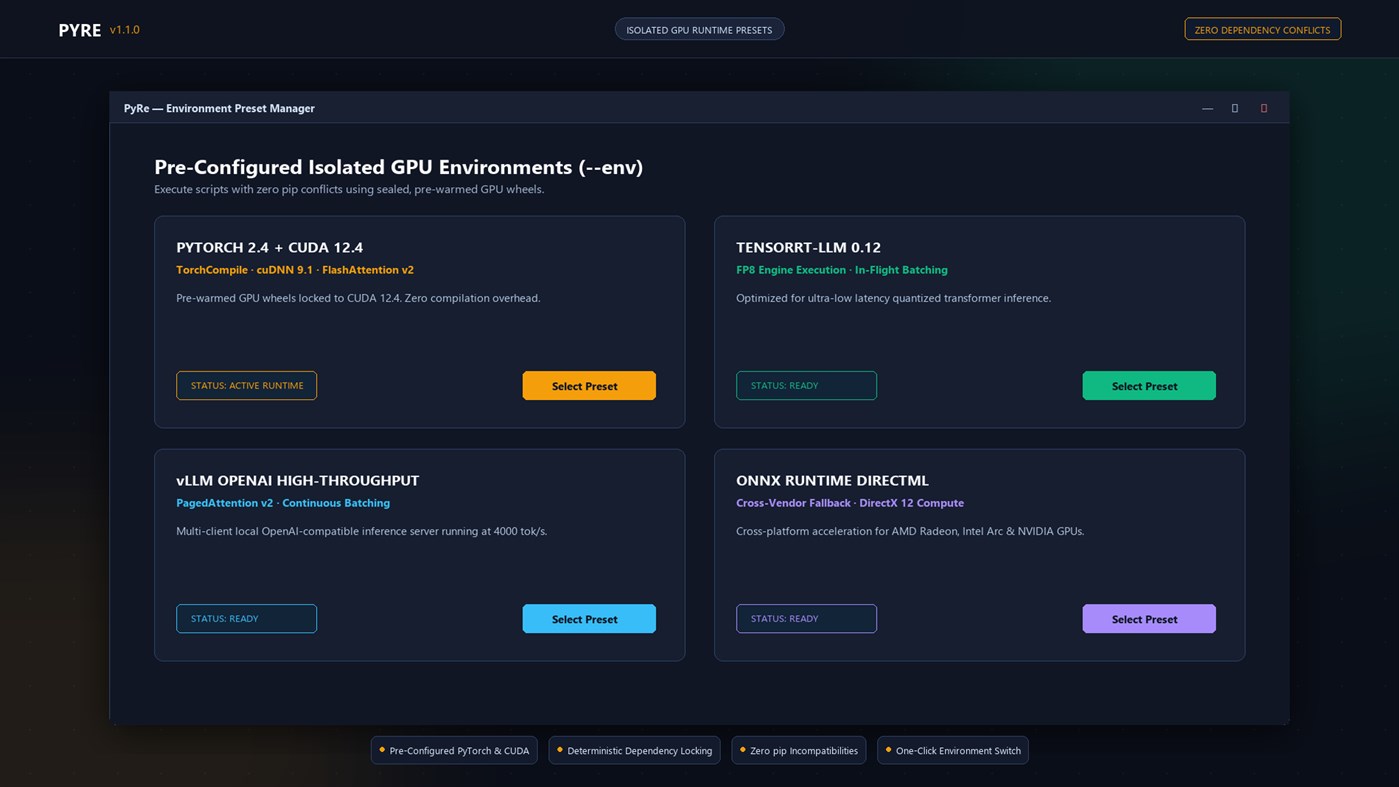Click the Status: Ready badge under vLLM OpenAI
1399x787 pixels.
(246, 619)
